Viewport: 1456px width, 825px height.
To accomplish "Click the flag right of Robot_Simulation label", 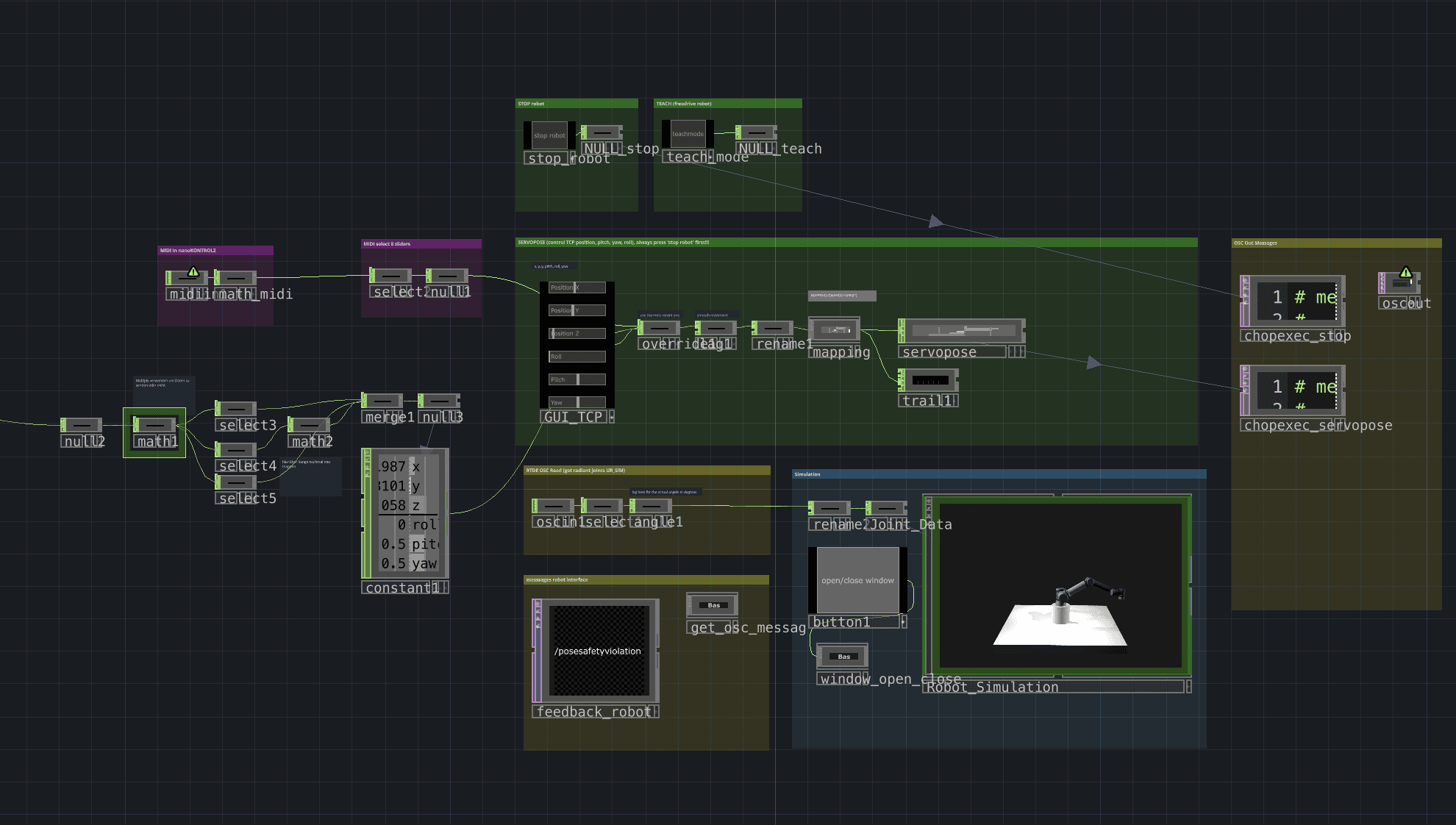I will pyautogui.click(x=1188, y=687).
